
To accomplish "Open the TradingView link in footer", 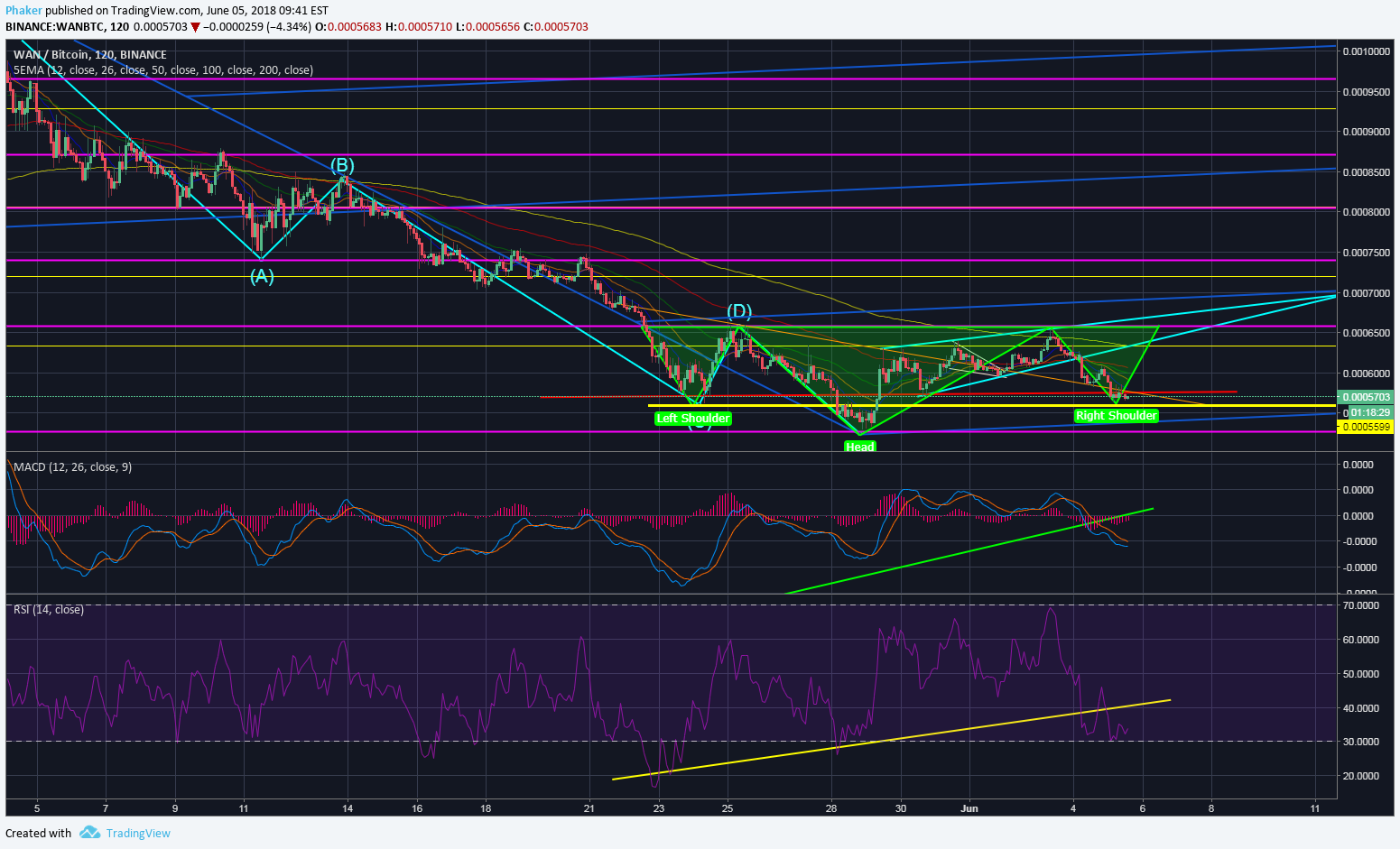I will pos(138,833).
